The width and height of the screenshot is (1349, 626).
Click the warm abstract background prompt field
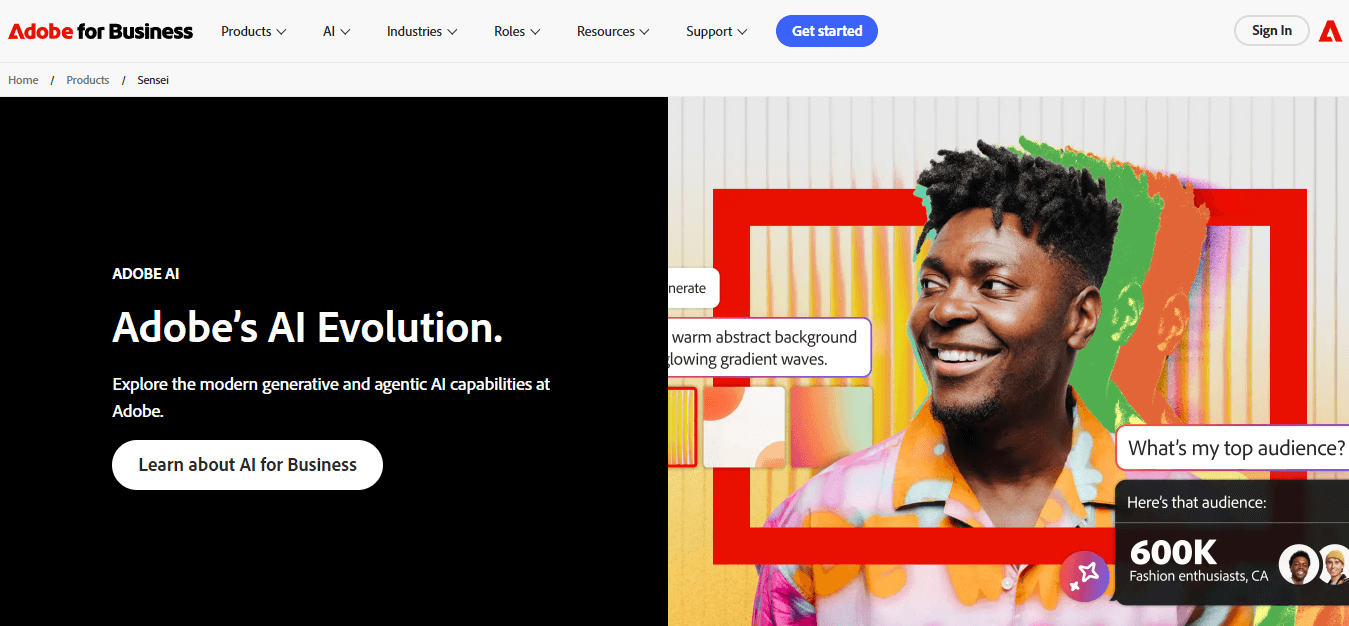coord(769,348)
